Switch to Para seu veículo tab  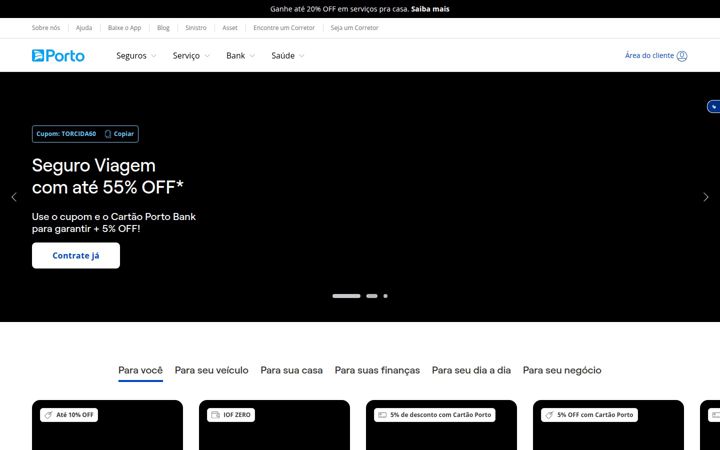pos(211,370)
